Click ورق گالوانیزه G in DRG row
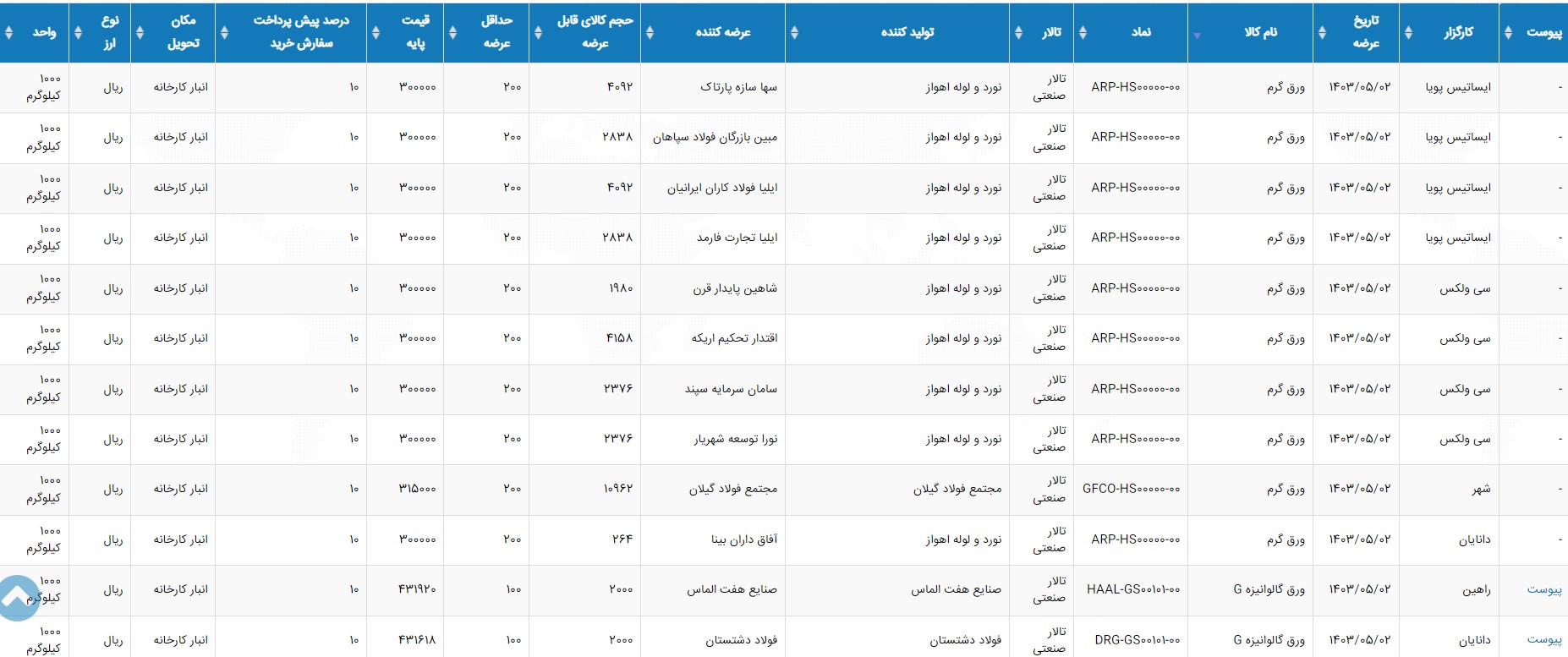 [x=1269, y=640]
